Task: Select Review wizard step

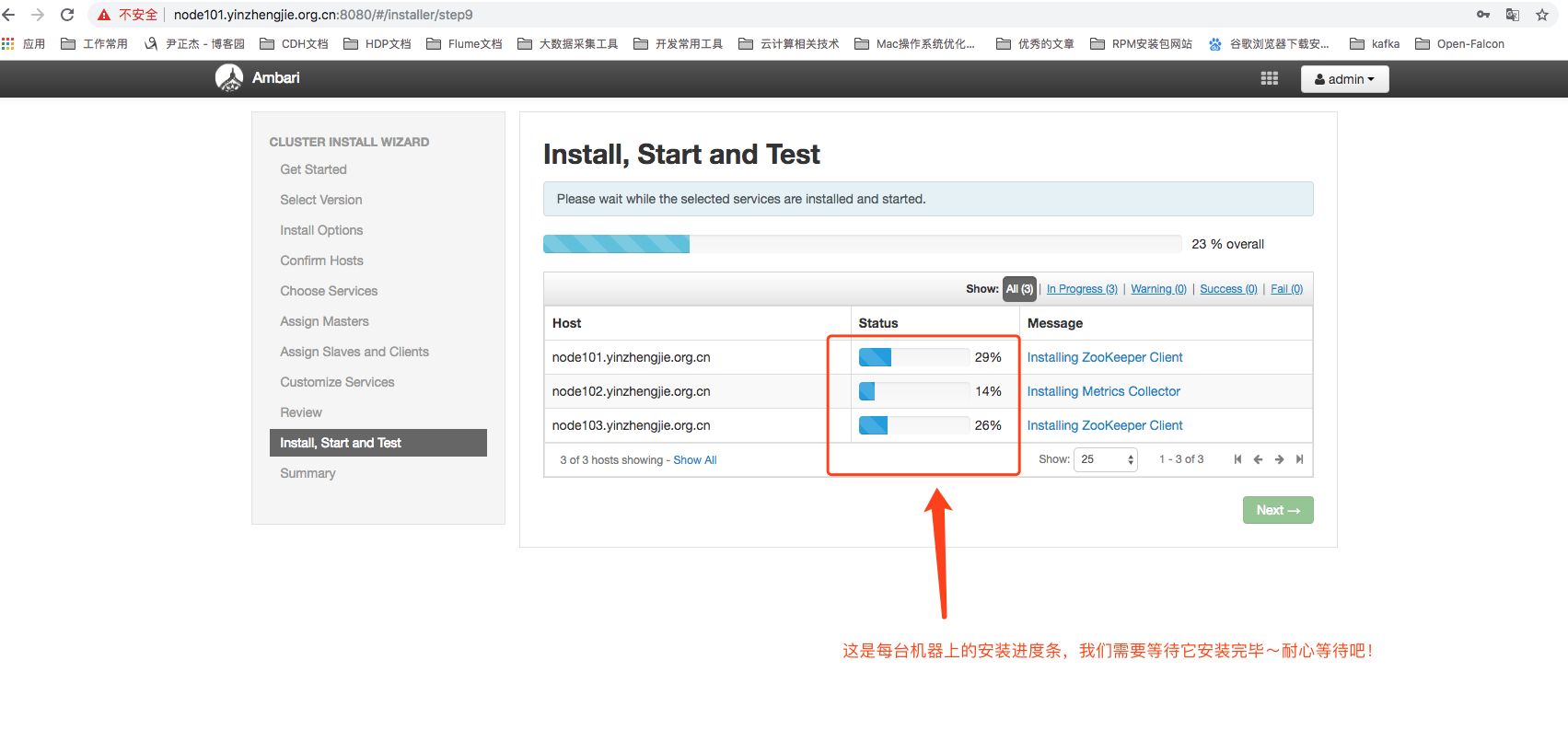Action: (301, 412)
